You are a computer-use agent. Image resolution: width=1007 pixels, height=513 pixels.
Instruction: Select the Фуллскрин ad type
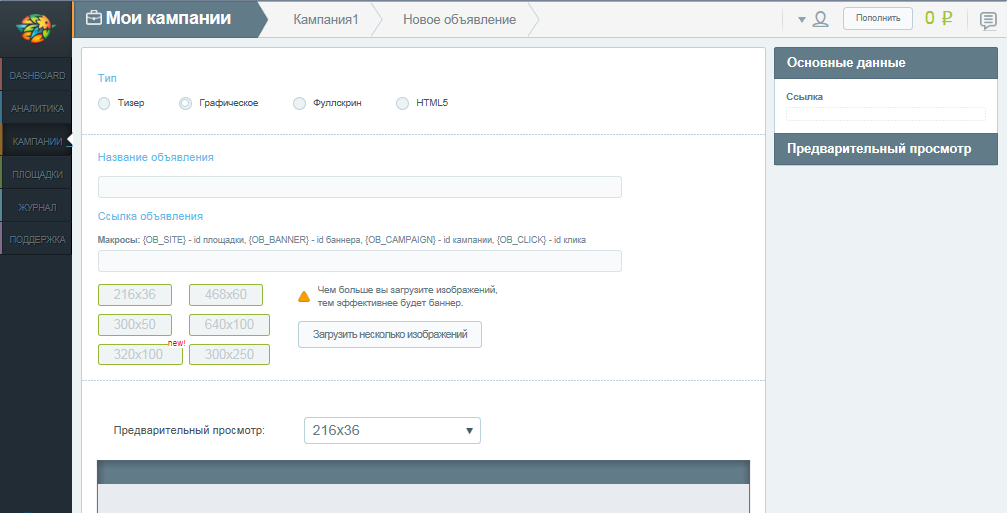click(x=299, y=103)
